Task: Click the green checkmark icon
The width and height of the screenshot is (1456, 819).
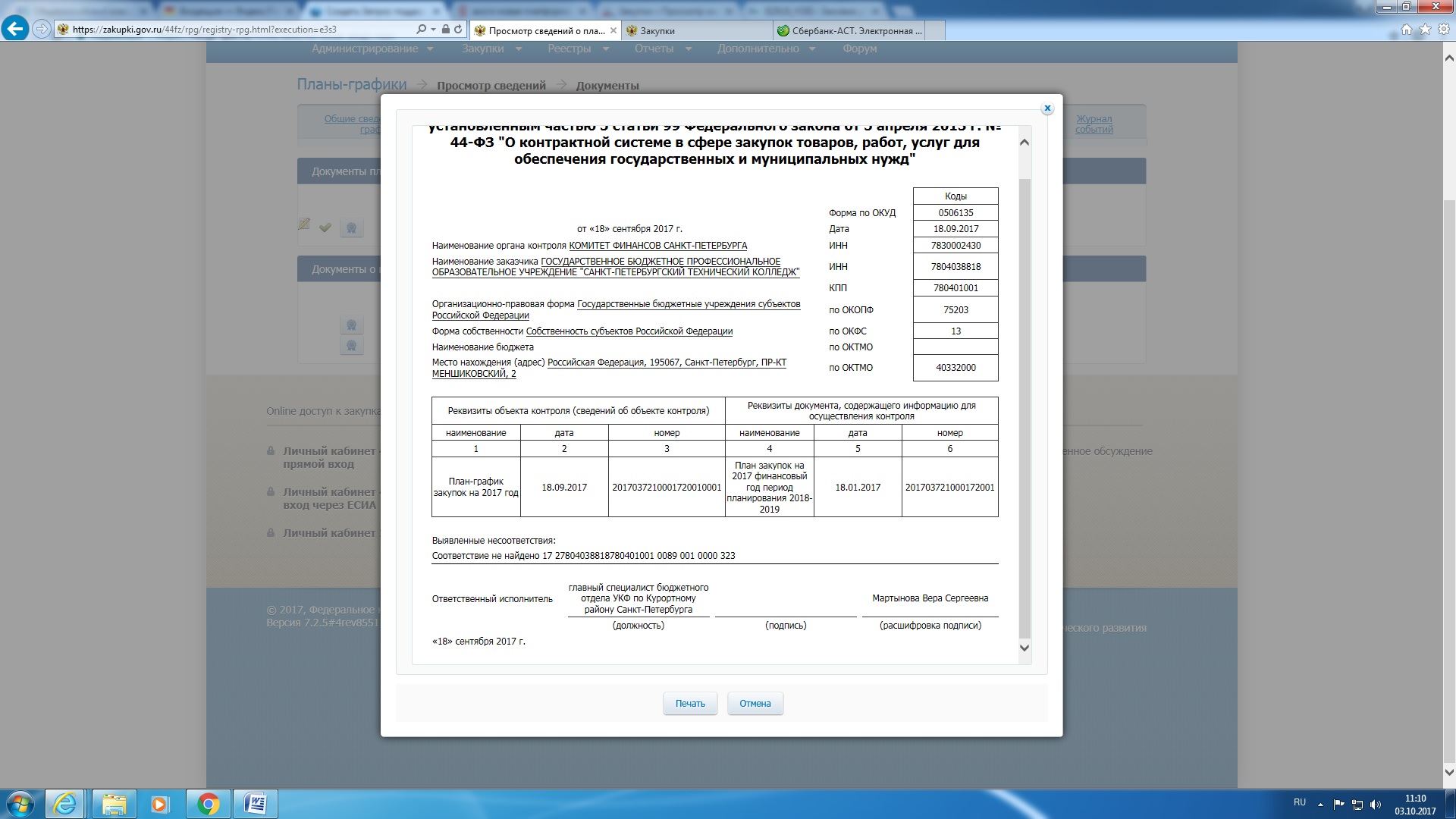Action: pyautogui.click(x=325, y=227)
